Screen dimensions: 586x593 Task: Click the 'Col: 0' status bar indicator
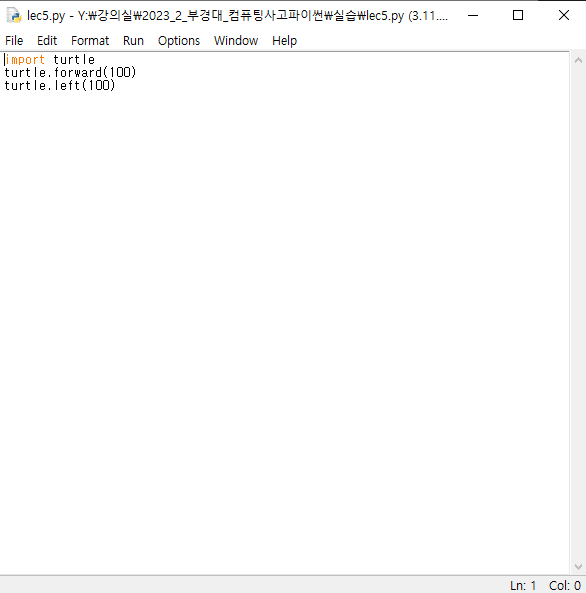(565, 585)
